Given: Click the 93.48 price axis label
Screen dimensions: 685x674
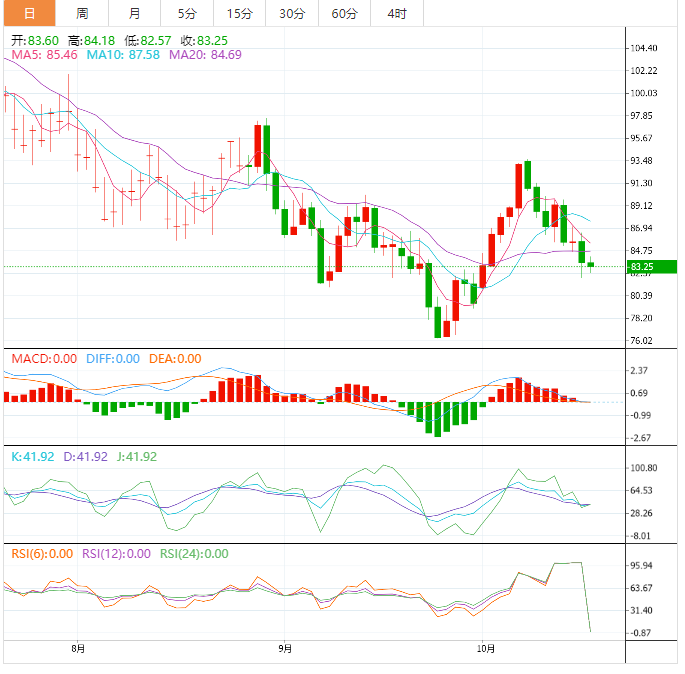Looking at the screenshot, I should [641, 161].
